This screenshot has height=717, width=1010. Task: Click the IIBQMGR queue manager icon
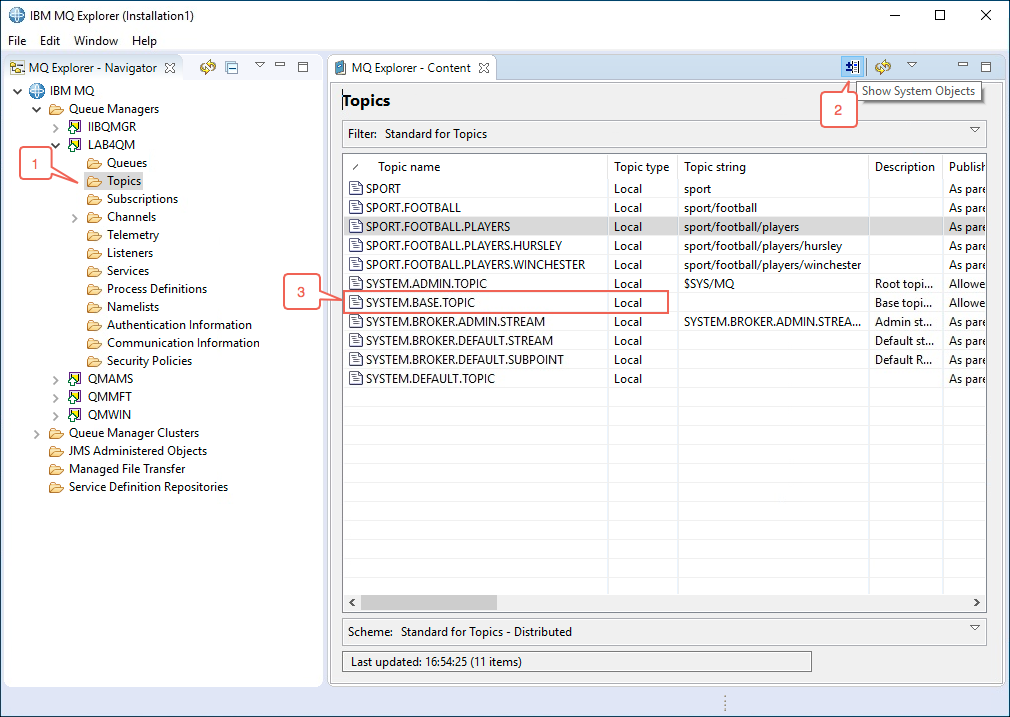(x=75, y=127)
